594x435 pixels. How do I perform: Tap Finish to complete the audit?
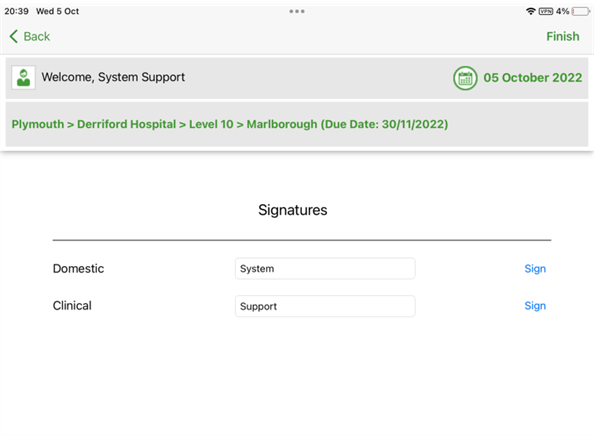tap(563, 36)
